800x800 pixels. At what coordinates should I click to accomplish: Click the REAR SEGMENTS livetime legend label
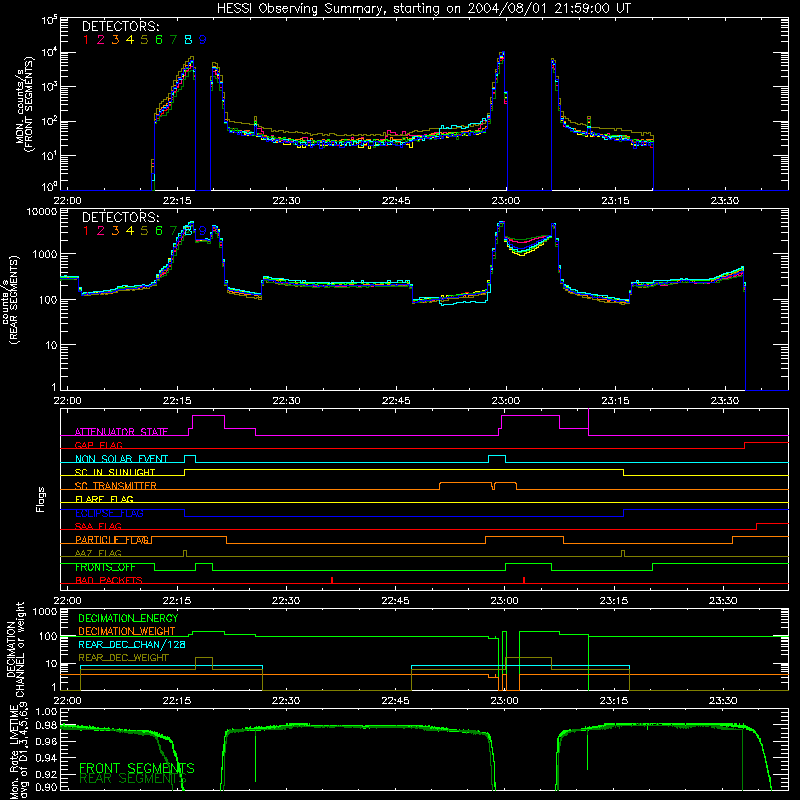pyautogui.click(x=133, y=779)
